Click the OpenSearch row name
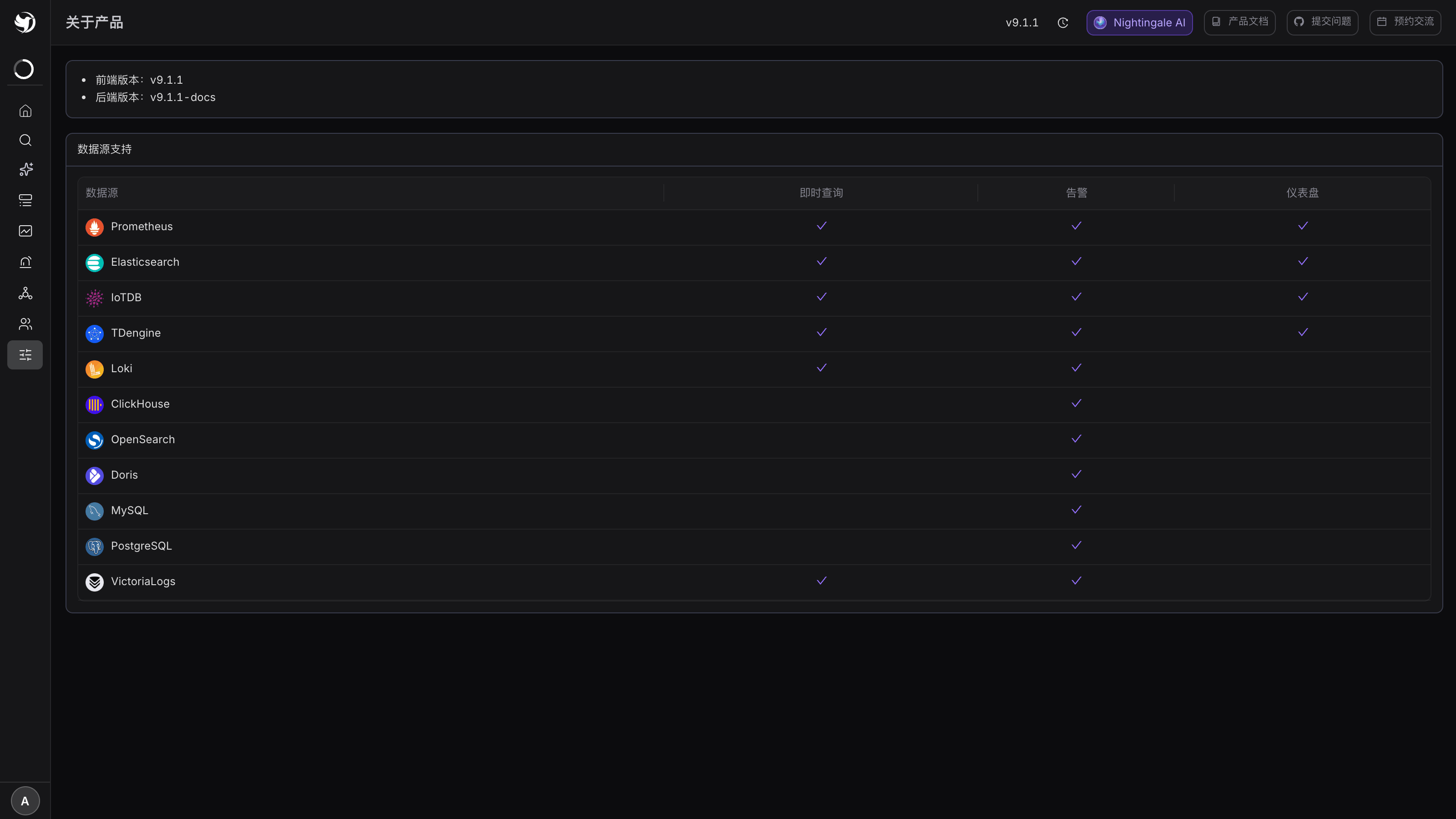 coord(143,440)
